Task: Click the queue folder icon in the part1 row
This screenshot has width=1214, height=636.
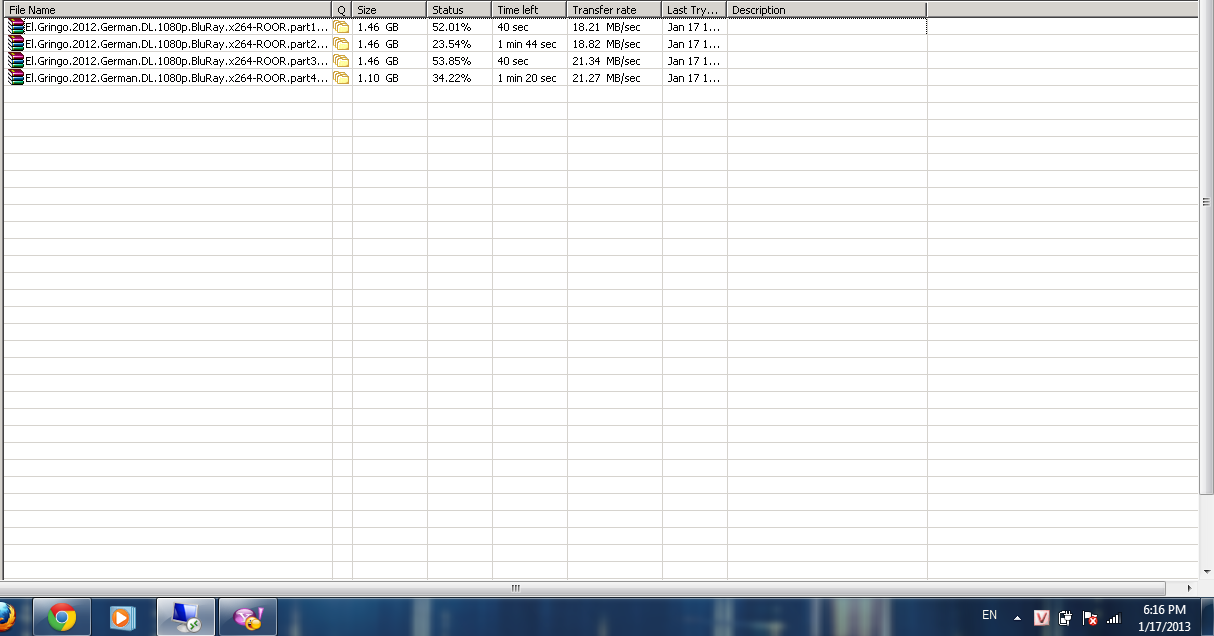Action: (x=342, y=27)
